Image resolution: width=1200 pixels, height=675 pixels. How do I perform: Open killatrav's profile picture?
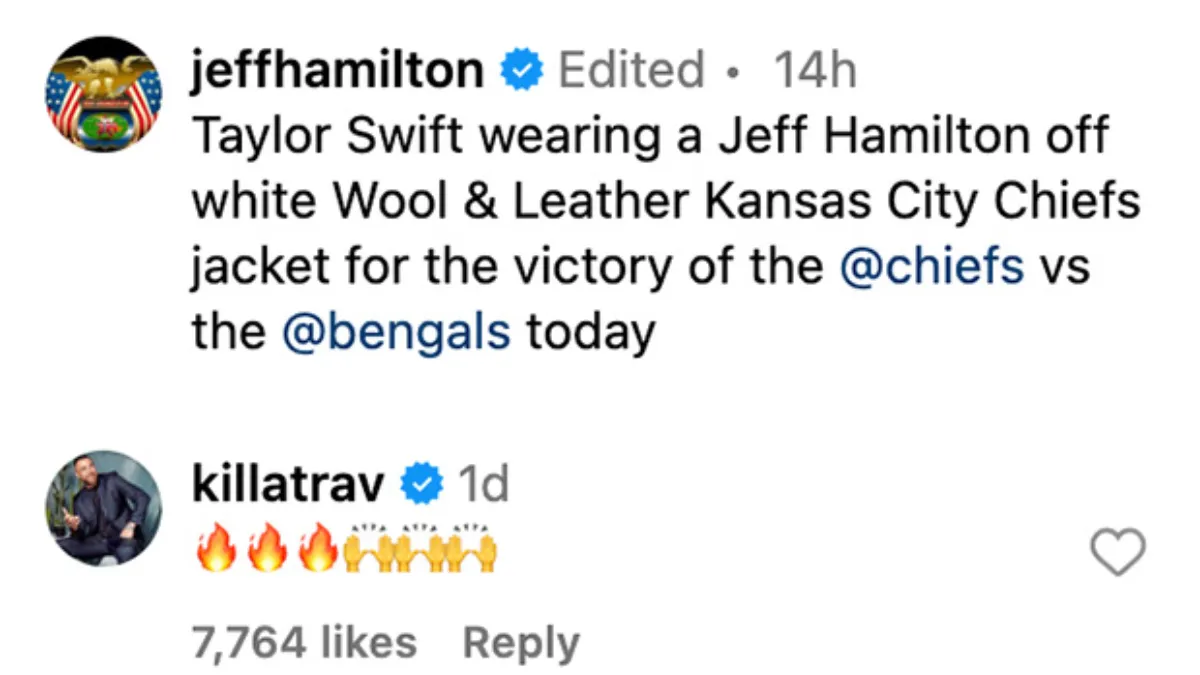103,508
